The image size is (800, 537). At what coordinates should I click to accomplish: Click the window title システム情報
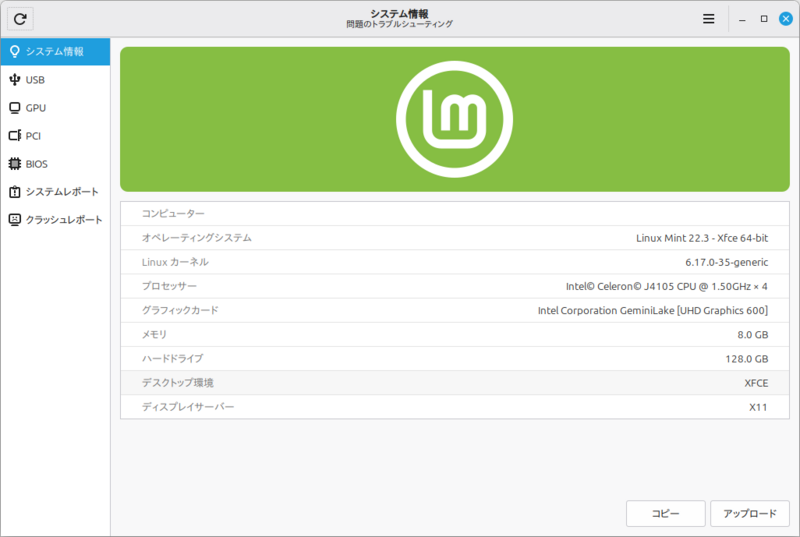[399, 14]
